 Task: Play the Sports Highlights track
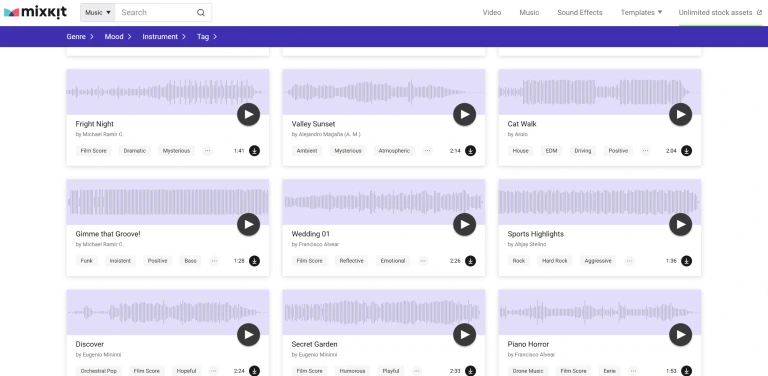[x=680, y=225]
